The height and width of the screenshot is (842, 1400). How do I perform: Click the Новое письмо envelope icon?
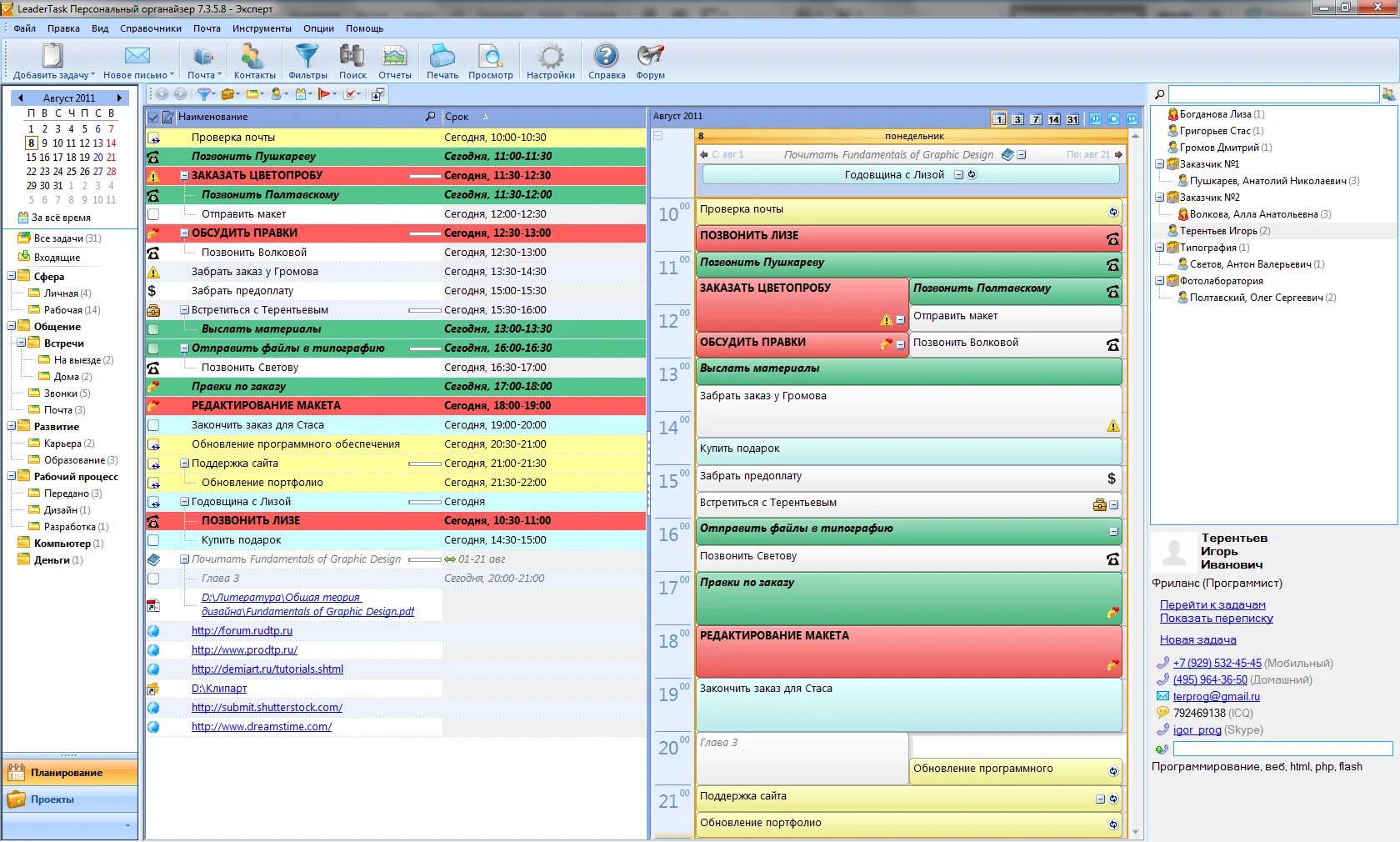coord(137,56)
